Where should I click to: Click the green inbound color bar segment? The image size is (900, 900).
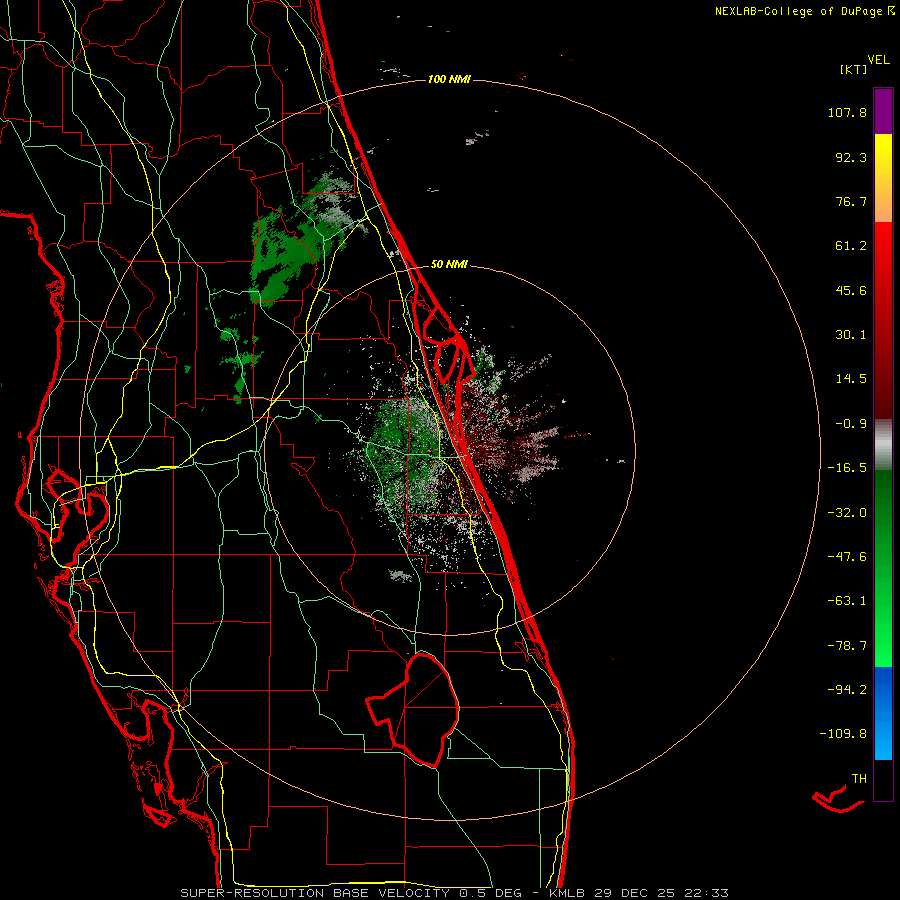tap(883, 568)
